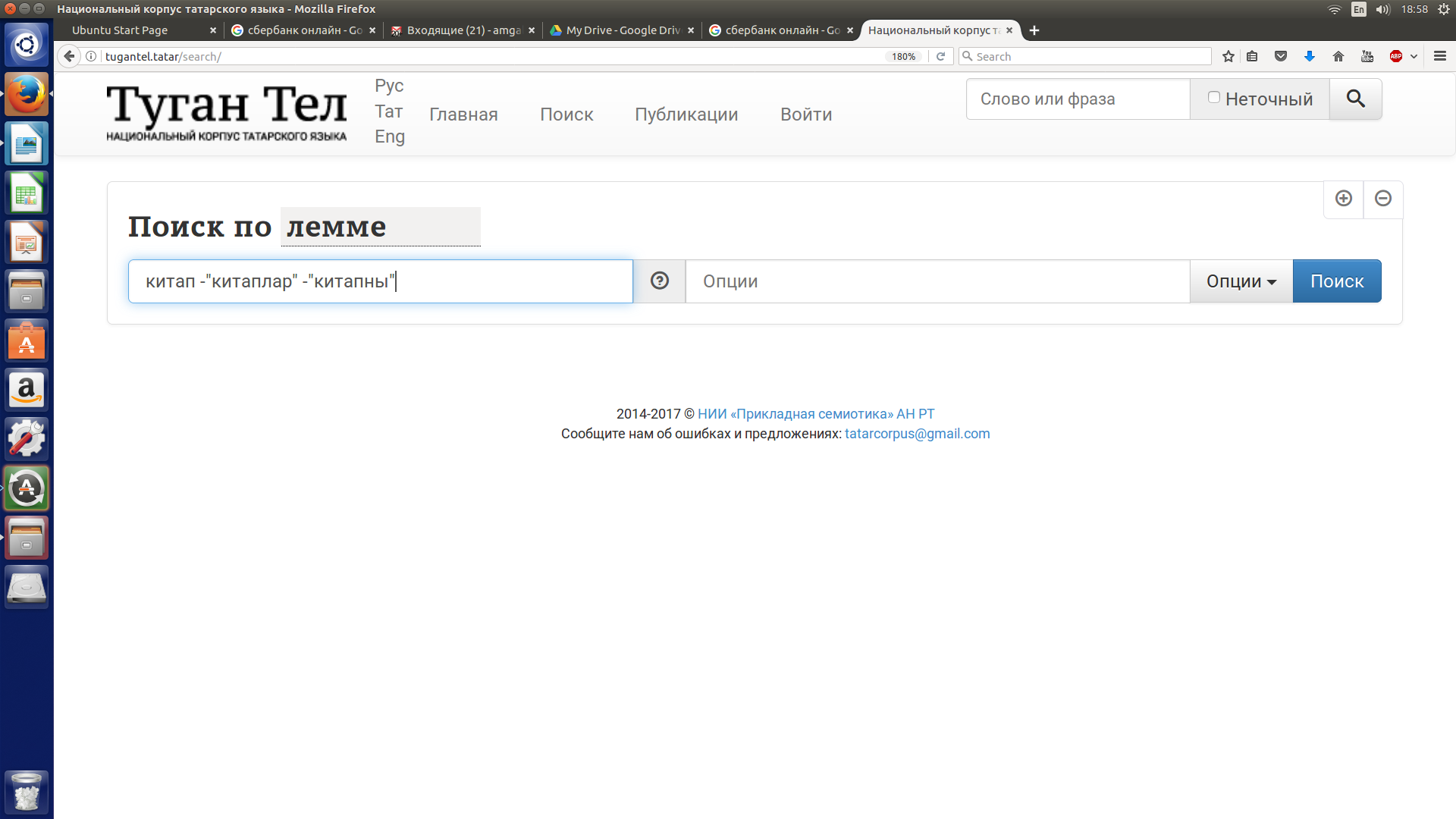This screenshot has width=1456, height=819.
Task: Click the Firefox home icon
Action: (x=1338, y=56)
